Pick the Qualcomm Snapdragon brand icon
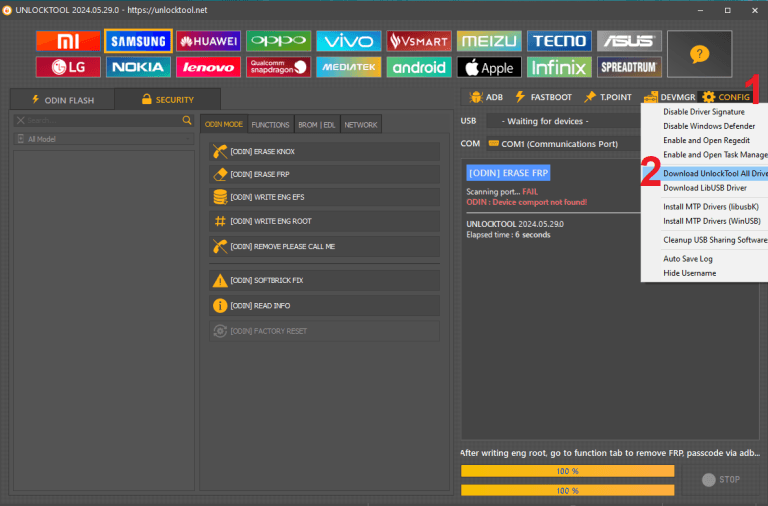 click(278, 68)
